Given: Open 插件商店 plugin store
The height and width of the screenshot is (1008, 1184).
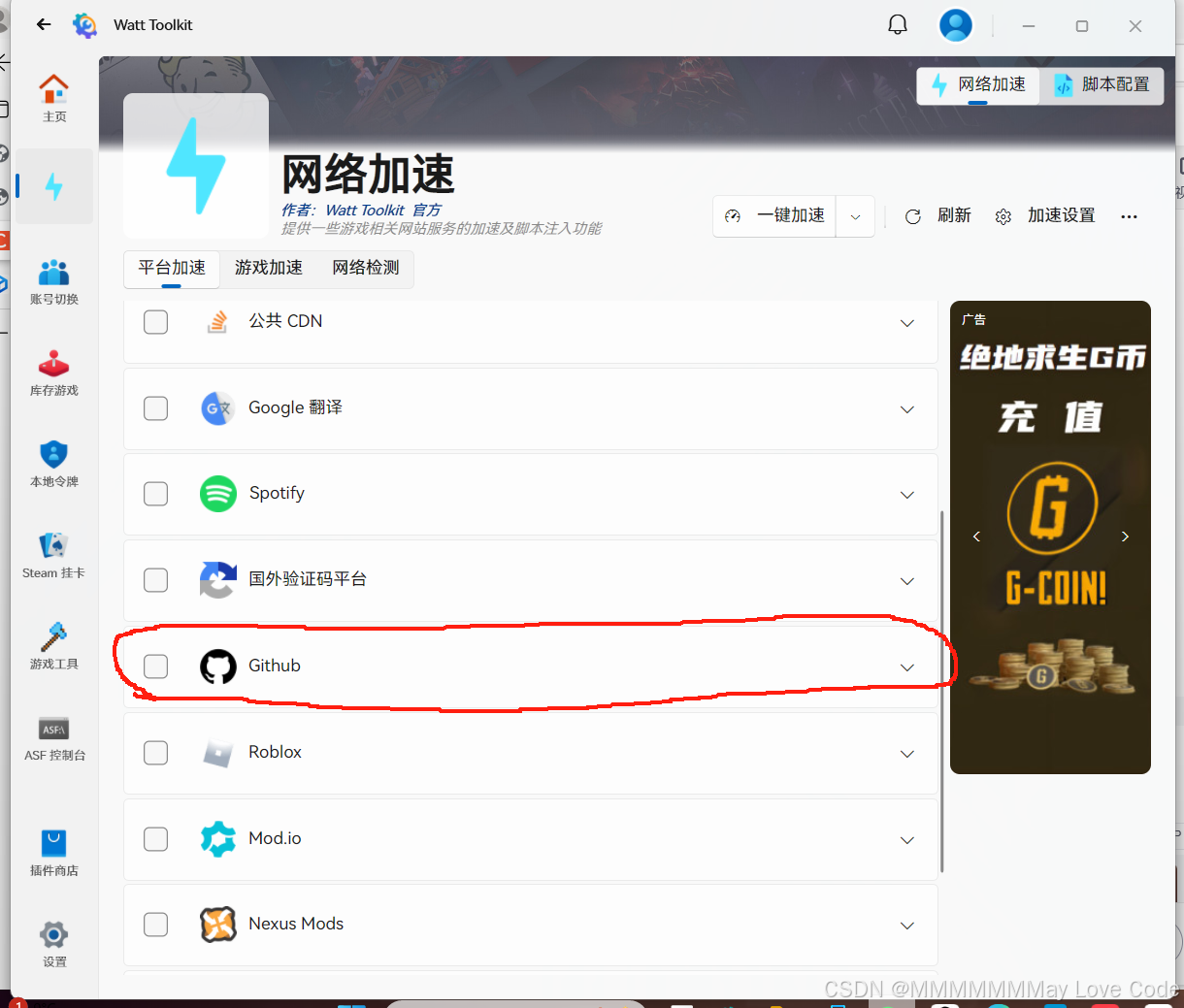Looking at the screenshot, I should (x=54, y=854).
